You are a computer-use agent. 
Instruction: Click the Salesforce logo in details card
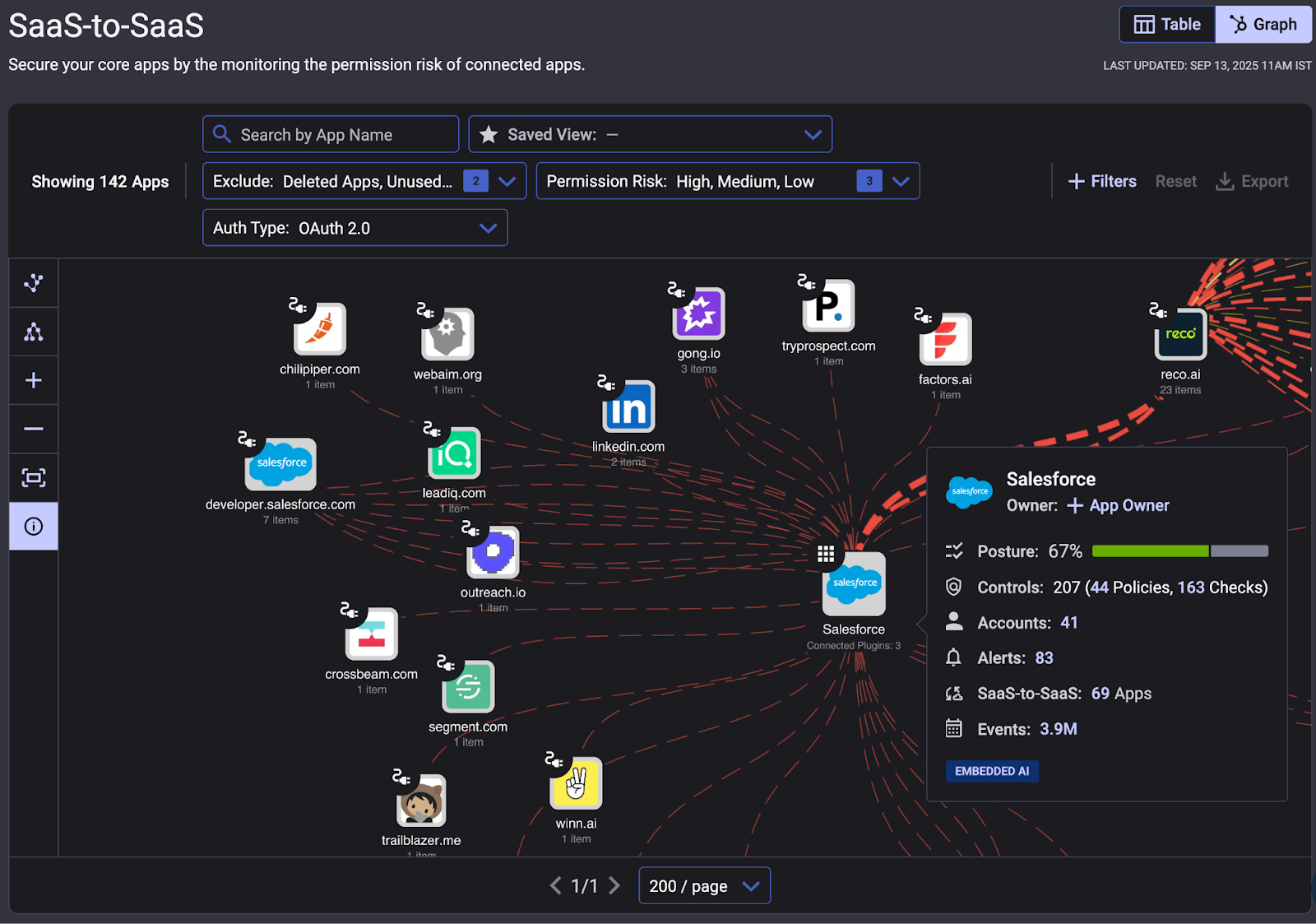click(x=969, y=492)
